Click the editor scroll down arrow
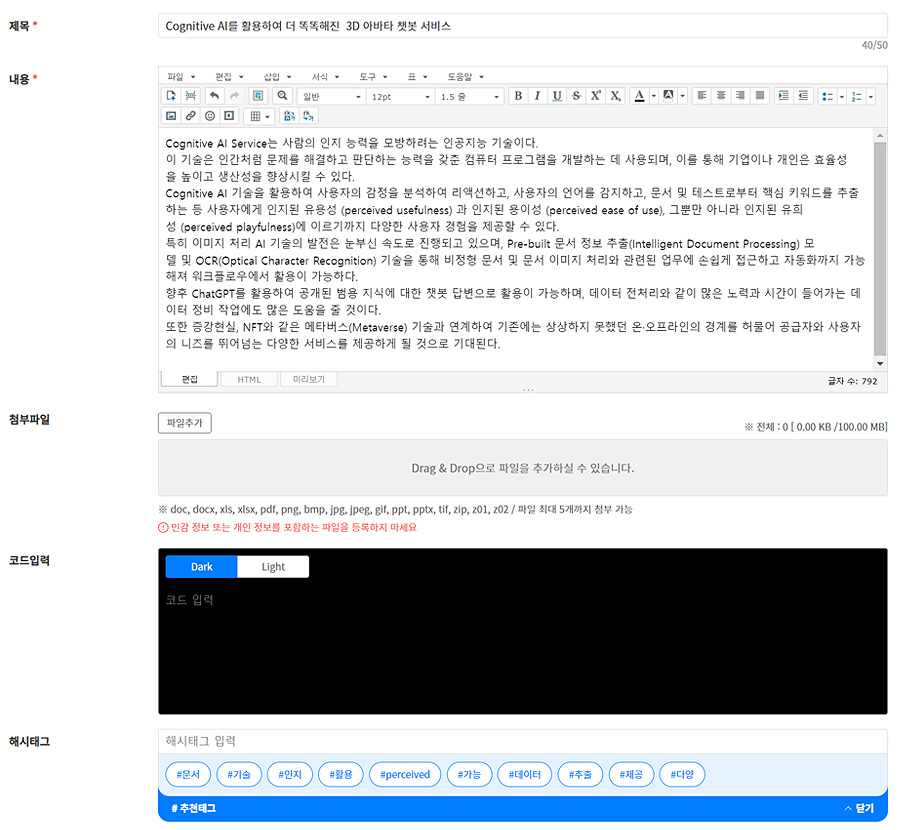Screen dimensions: 900x830 point(880,363)
